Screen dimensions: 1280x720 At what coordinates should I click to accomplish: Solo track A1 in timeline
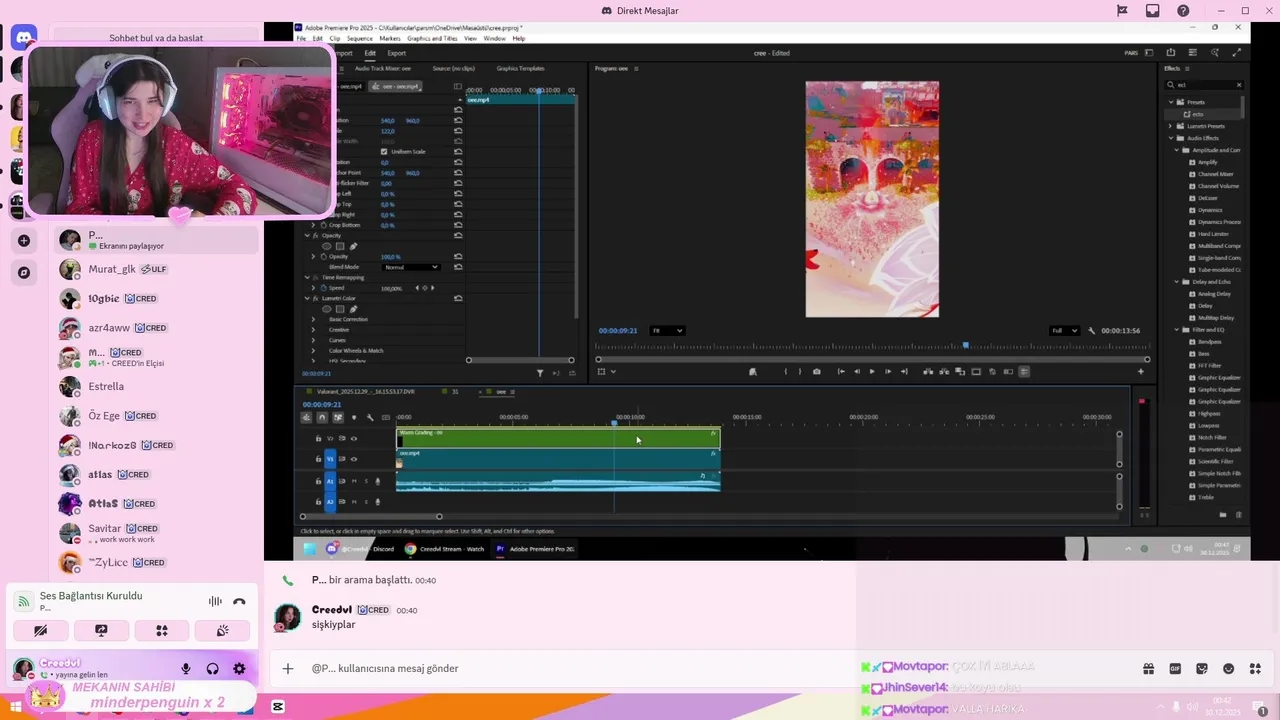(x=365, y=482)
